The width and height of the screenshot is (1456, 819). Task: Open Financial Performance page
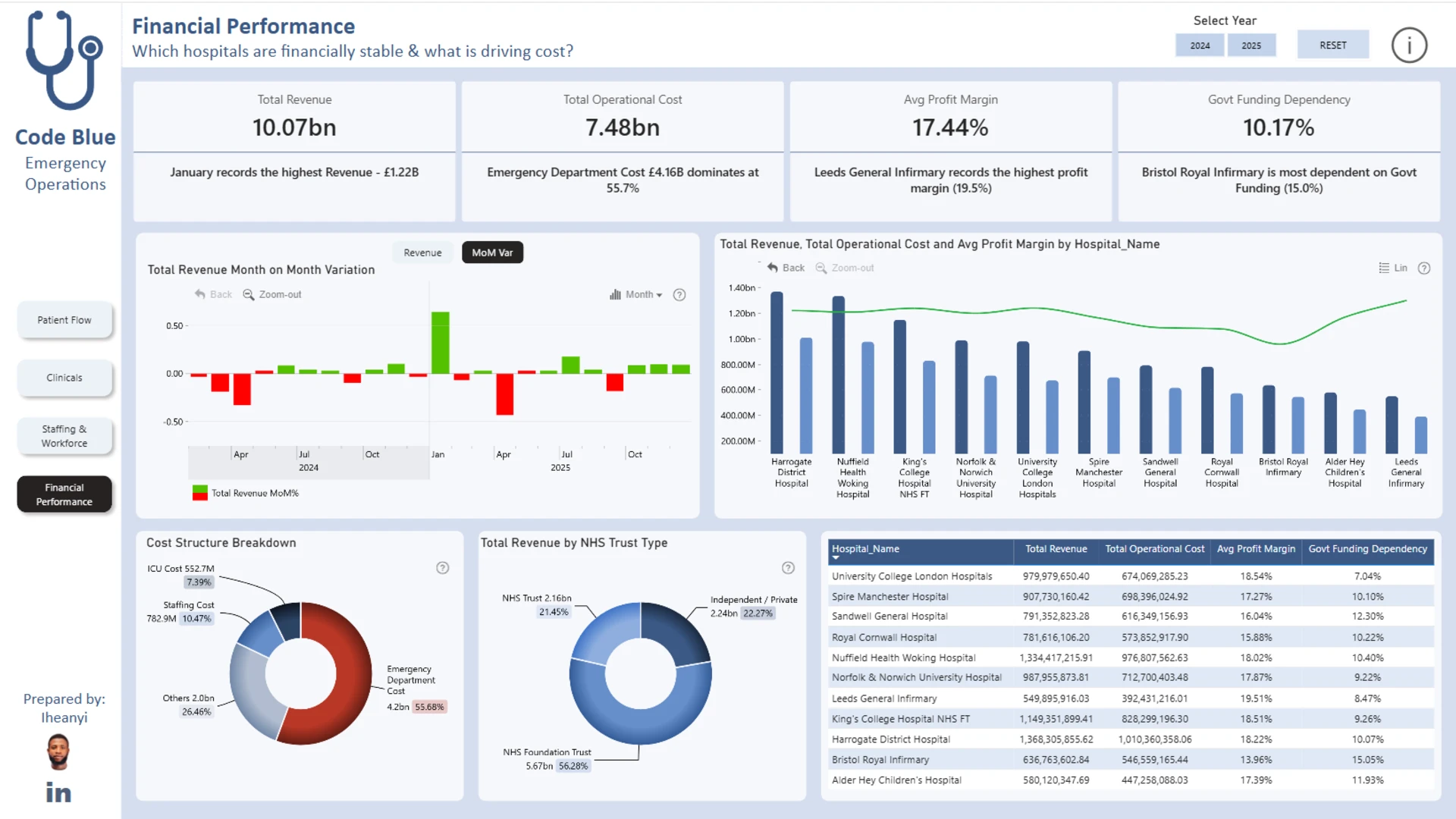point(64,494)
